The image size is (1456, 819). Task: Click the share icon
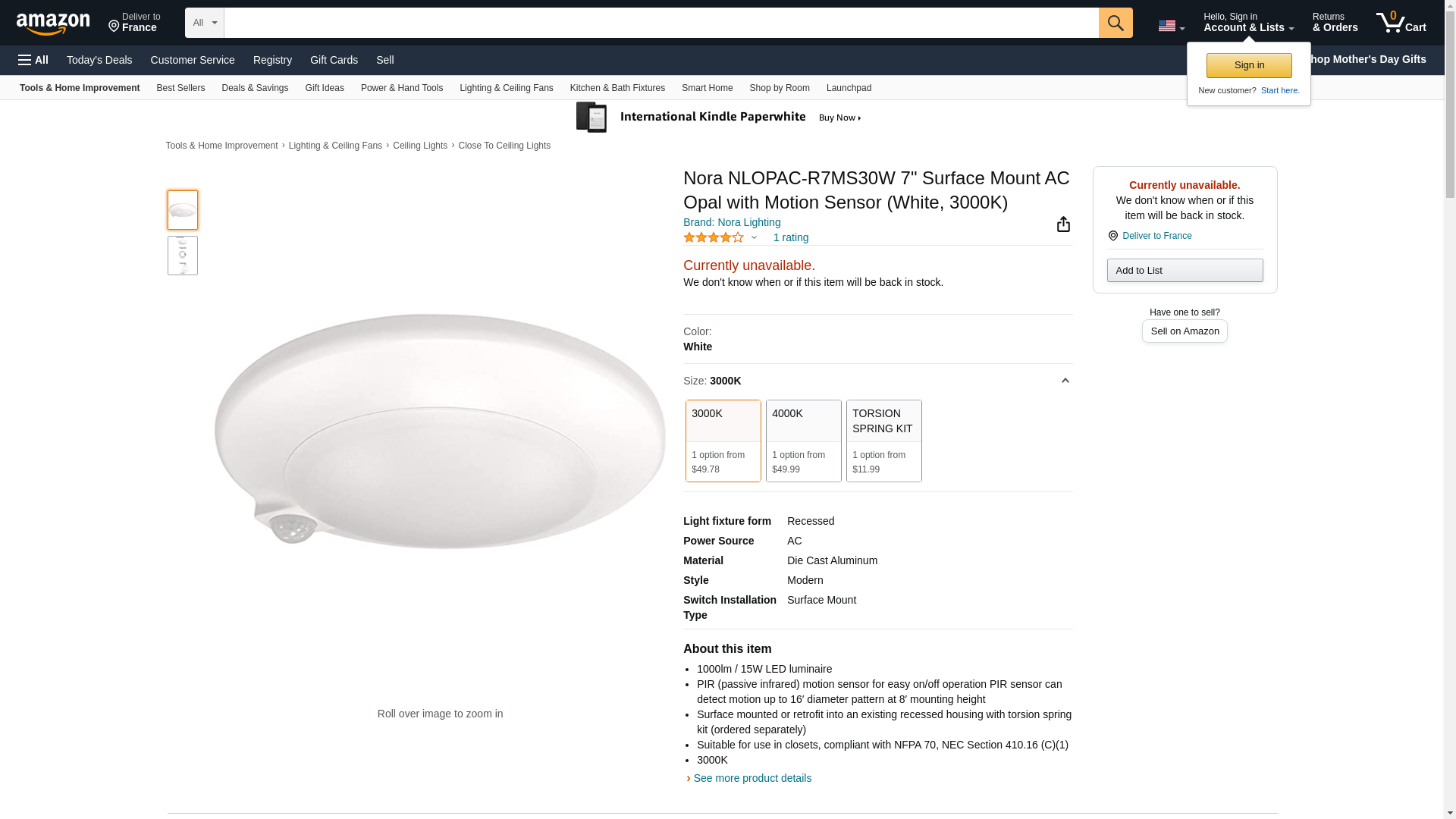coord(1063,224)
